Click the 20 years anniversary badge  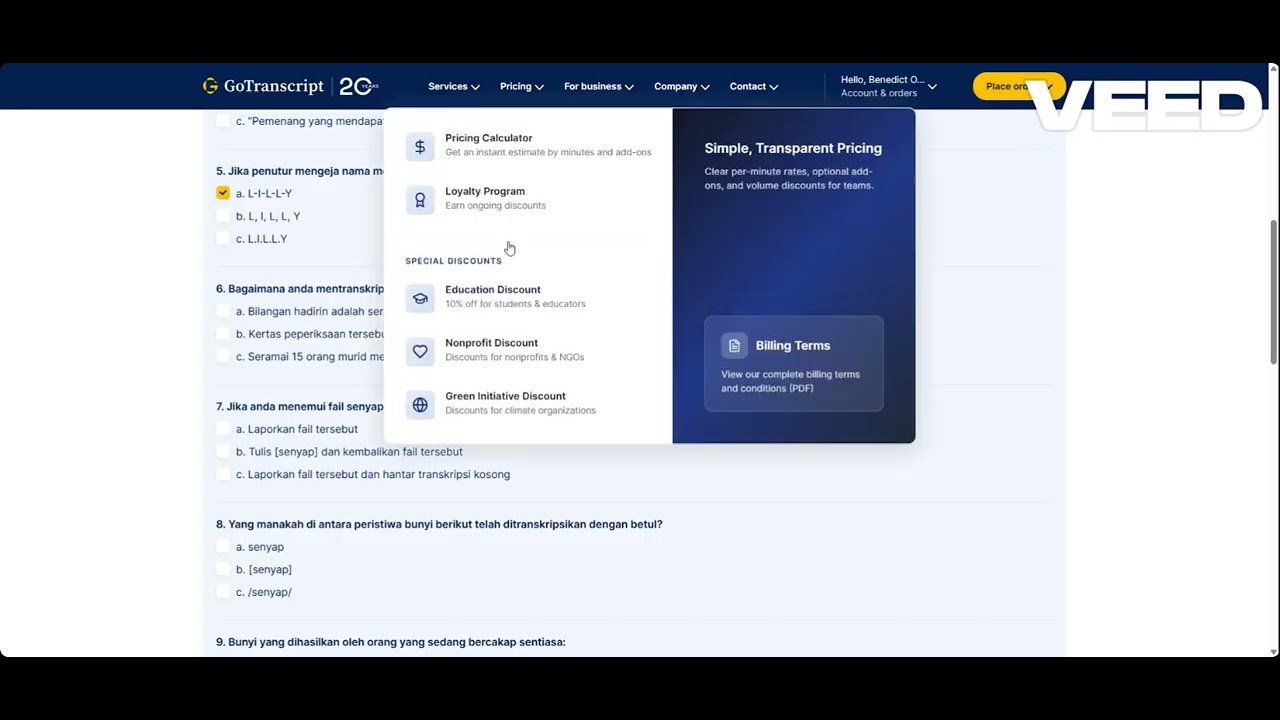[x=359, y=86]
